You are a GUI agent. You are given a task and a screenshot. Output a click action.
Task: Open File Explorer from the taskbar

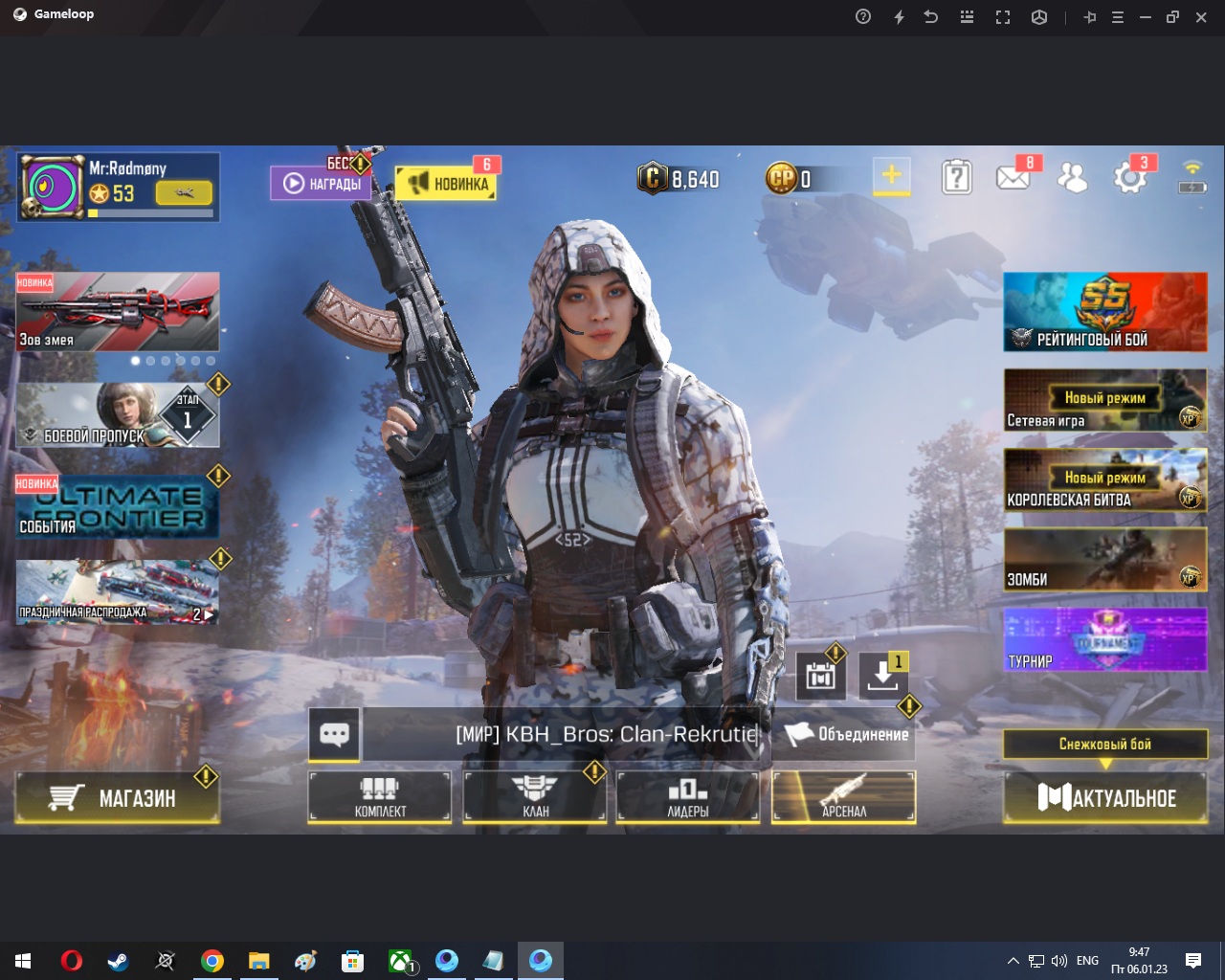click(259, 961)
